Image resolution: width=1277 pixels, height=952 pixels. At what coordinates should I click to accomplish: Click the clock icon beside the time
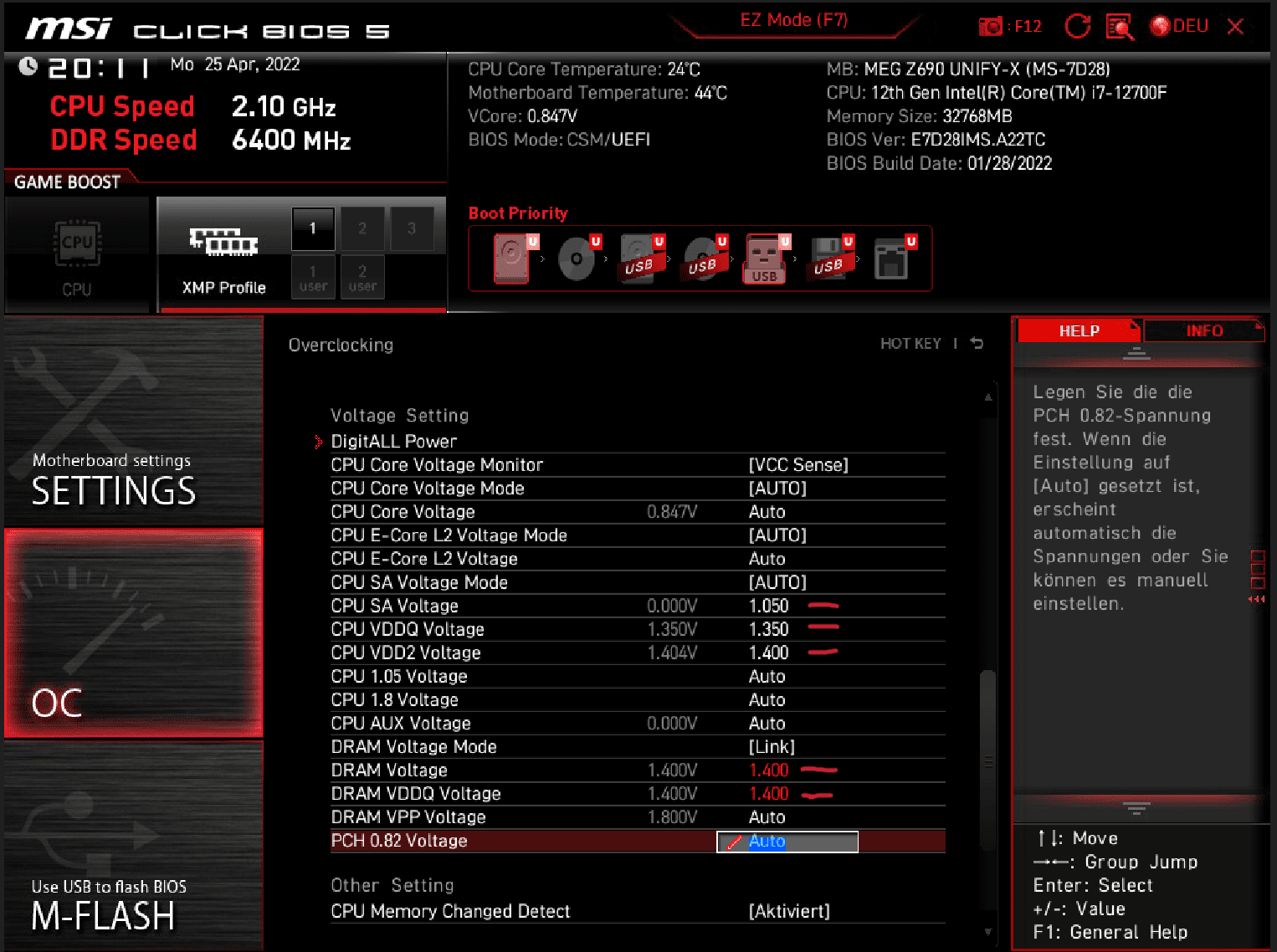point(28,66)
